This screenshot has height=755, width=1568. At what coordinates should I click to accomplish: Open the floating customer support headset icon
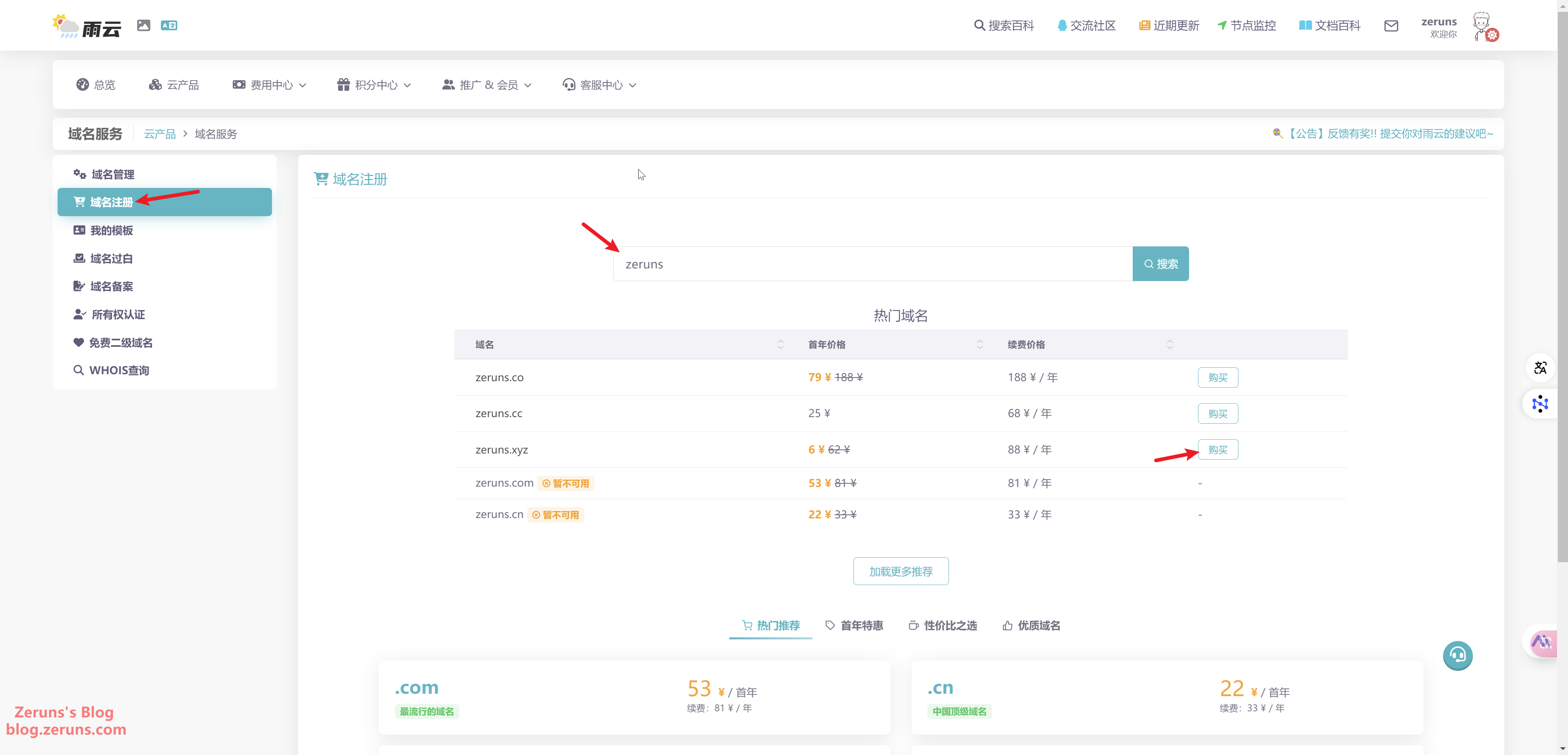point(1457,655)
